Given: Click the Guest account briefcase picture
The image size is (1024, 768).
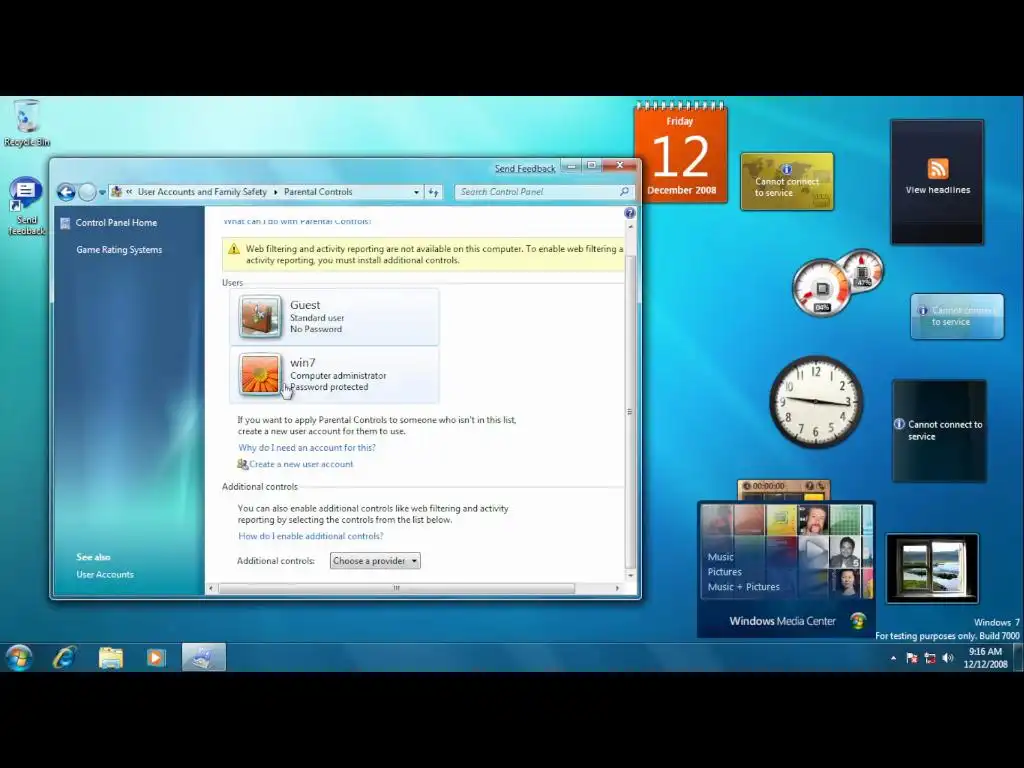Looking at the screenshot, I should coord(260,317).
